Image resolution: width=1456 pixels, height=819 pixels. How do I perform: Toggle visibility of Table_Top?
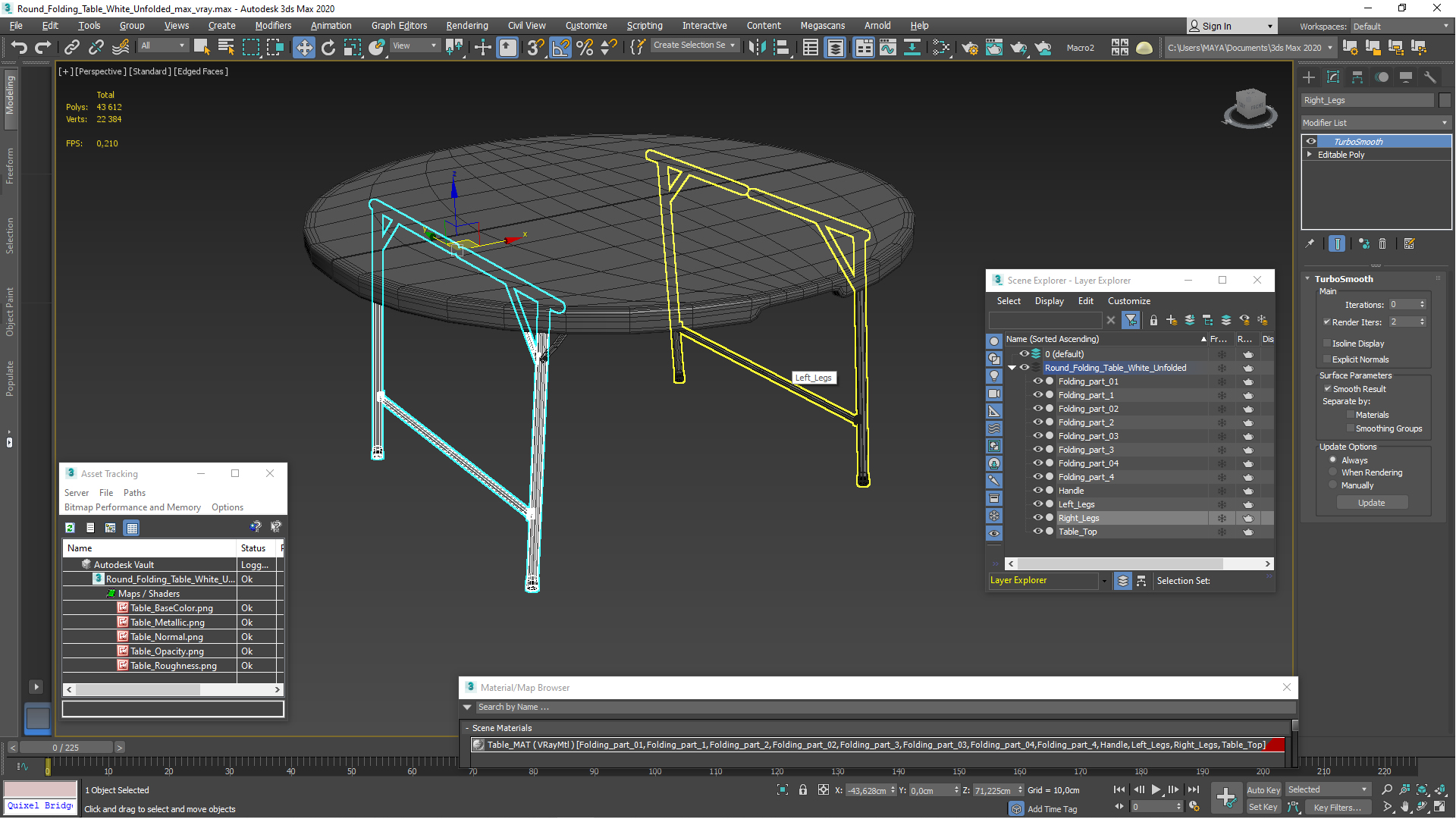click(1038, 532)
